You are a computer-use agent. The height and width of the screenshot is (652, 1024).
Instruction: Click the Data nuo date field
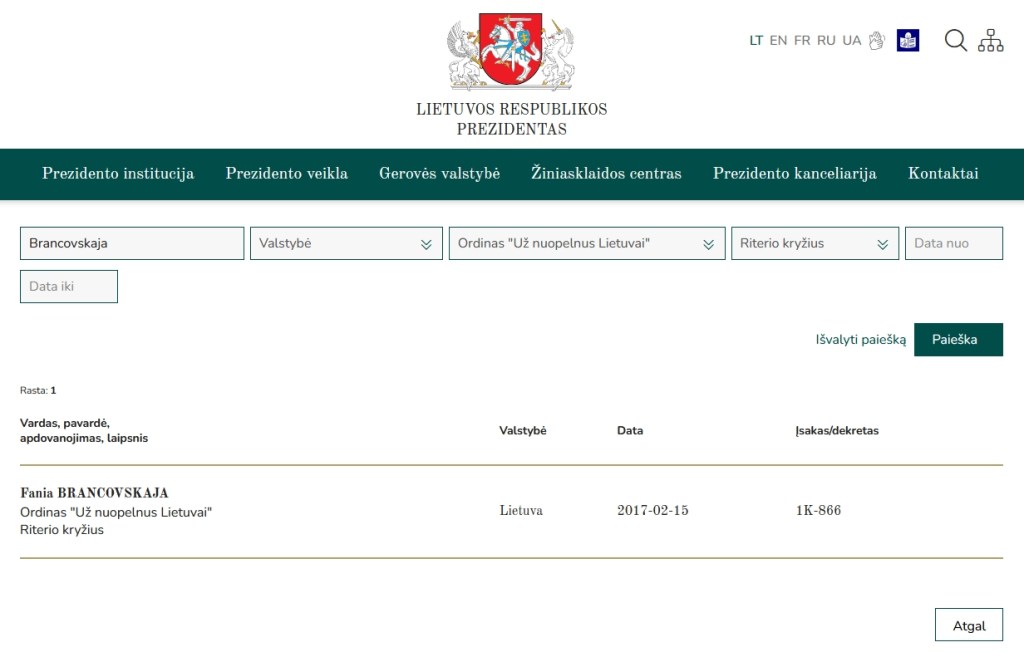[953, 244]
